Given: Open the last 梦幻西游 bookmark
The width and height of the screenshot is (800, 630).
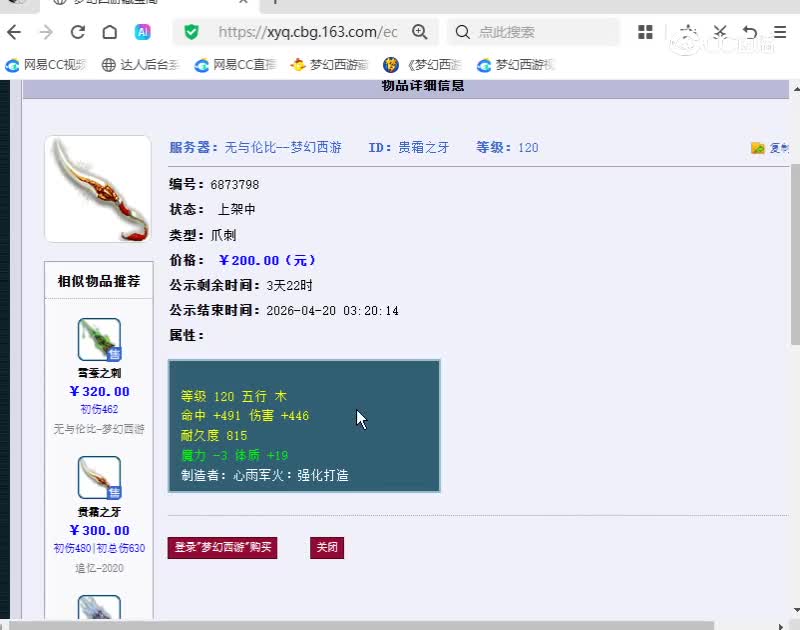Looking at the screenshot, I should [515, 65].
